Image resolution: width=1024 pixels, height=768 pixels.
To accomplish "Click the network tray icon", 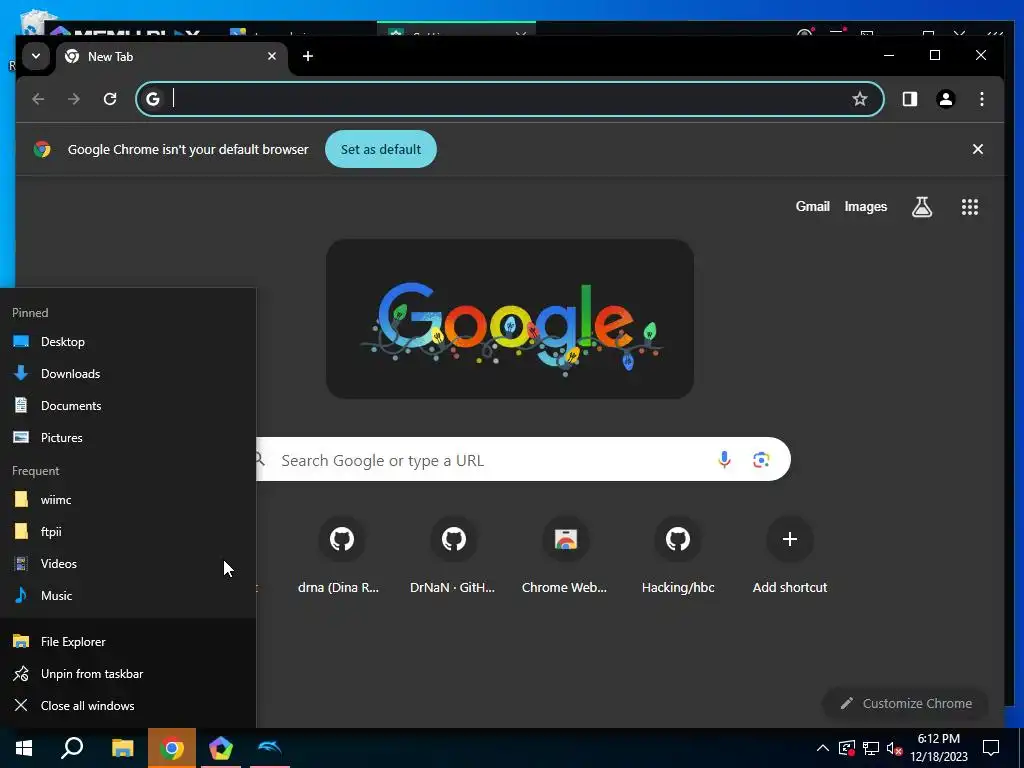I will tap(871, 748).
